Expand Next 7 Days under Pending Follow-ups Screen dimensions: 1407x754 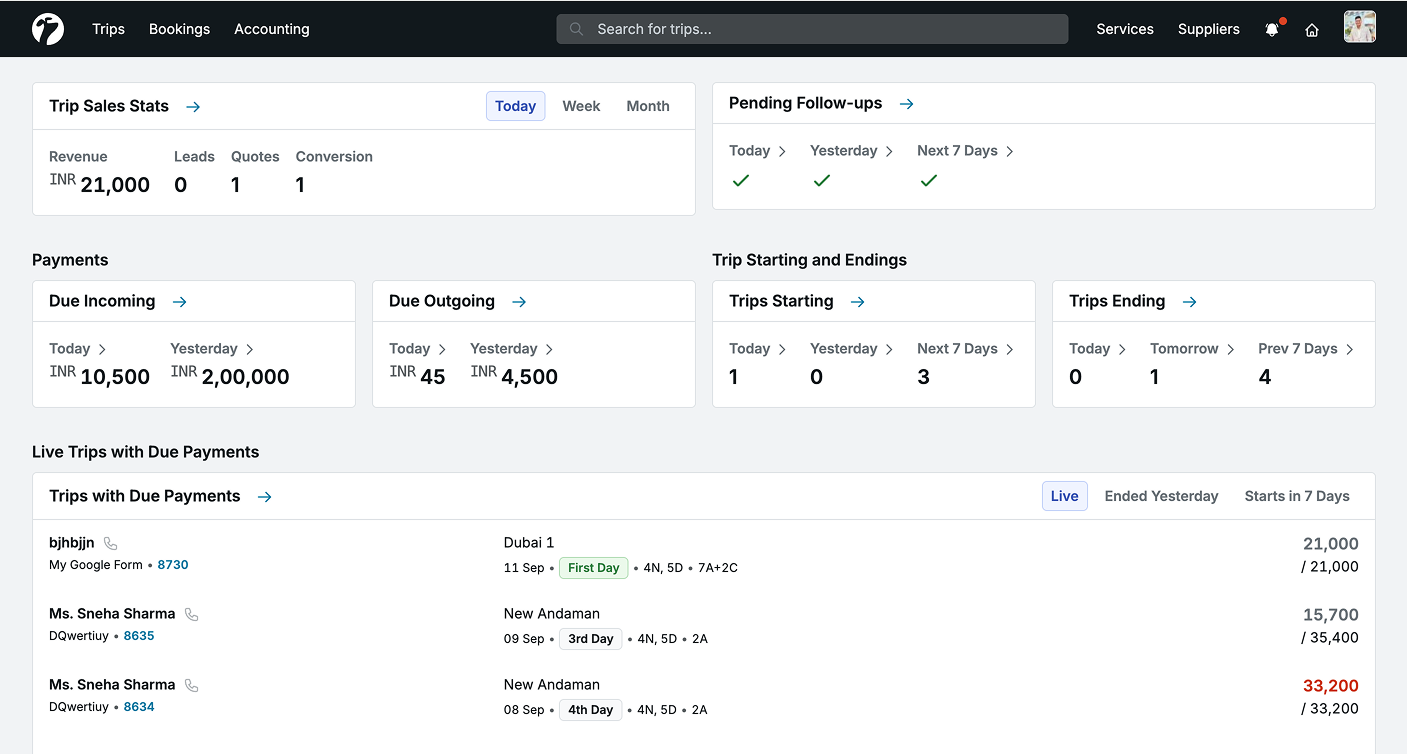(966, 151)
